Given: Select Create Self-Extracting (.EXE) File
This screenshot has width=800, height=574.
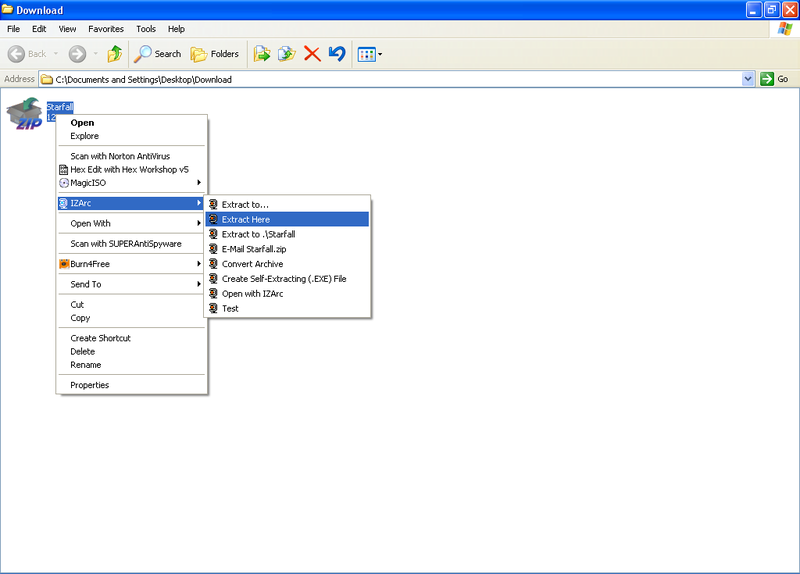Looking at the screenshot, I should pos(287,279).
